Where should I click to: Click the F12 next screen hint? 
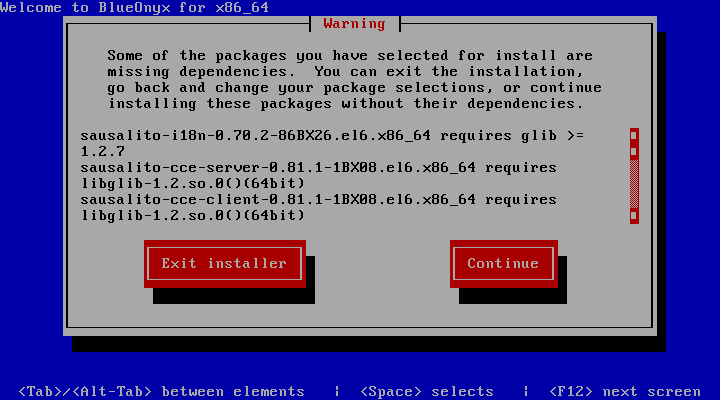625,391
